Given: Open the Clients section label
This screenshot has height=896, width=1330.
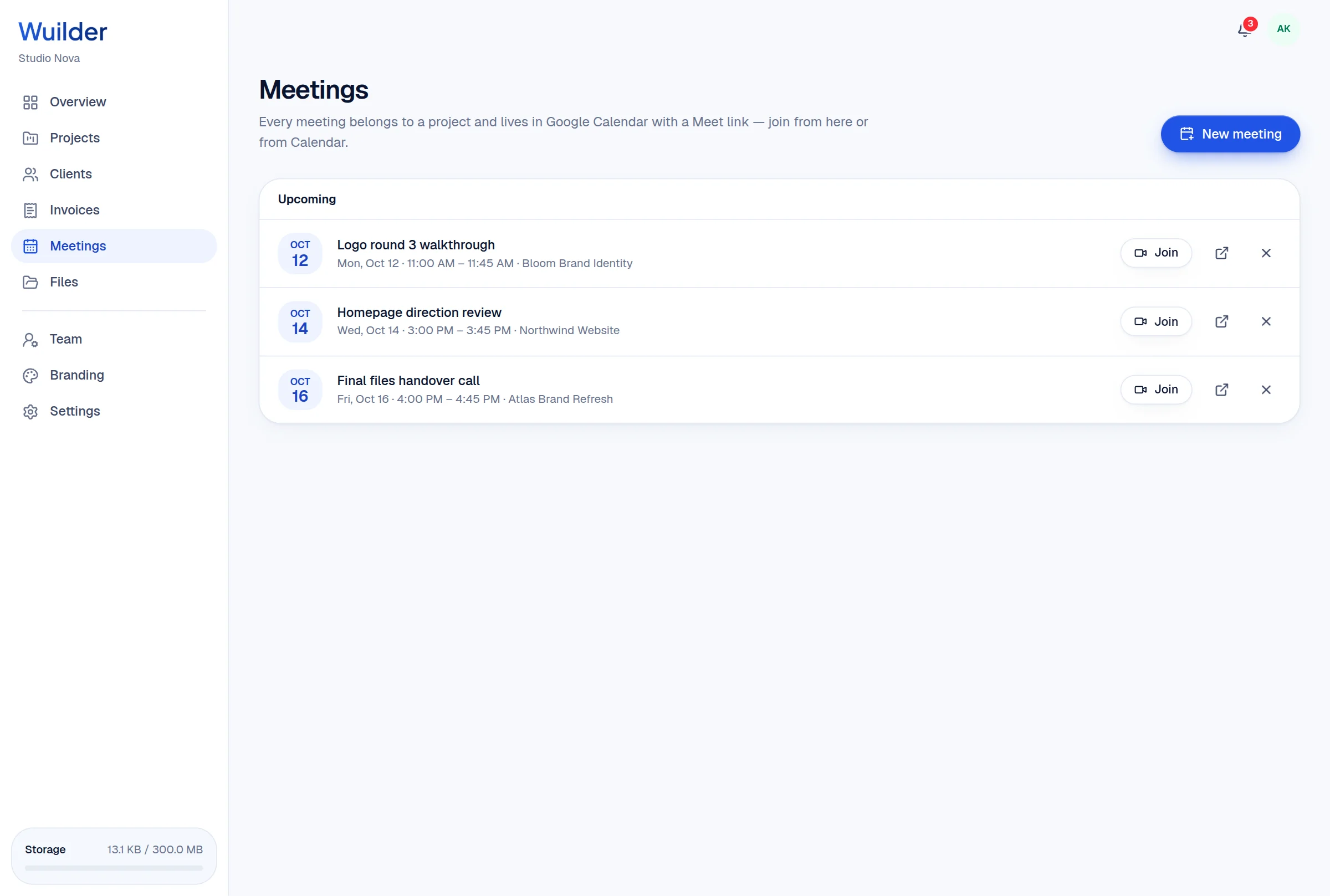Looking at the screenshot, I should click(71, 174).
